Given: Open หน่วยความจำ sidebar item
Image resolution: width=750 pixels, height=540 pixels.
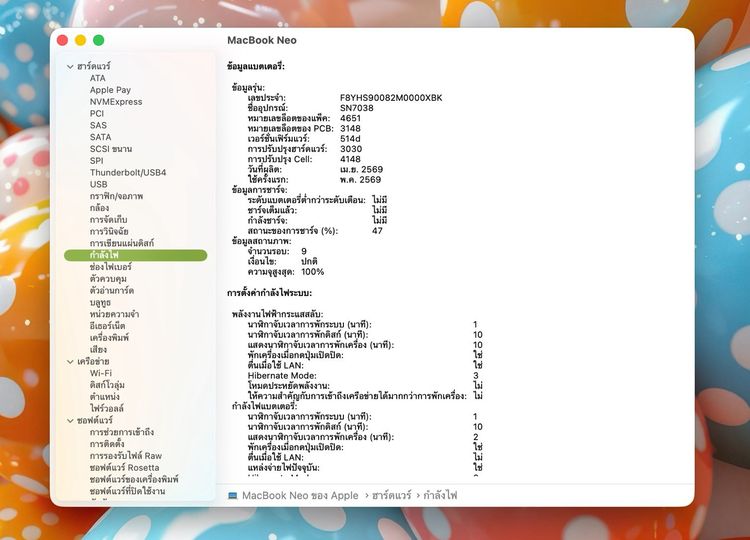Looking at the screenshot, I should pos(114,314).
